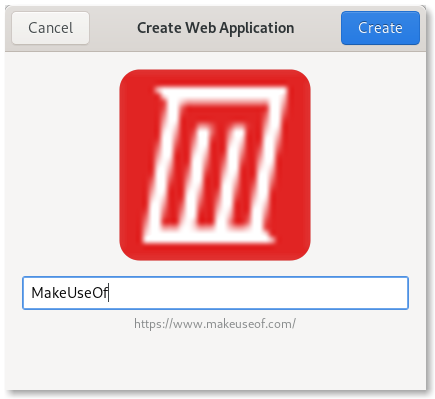Click the MakeUseOf red logo icon

click(x=215, y=165)
